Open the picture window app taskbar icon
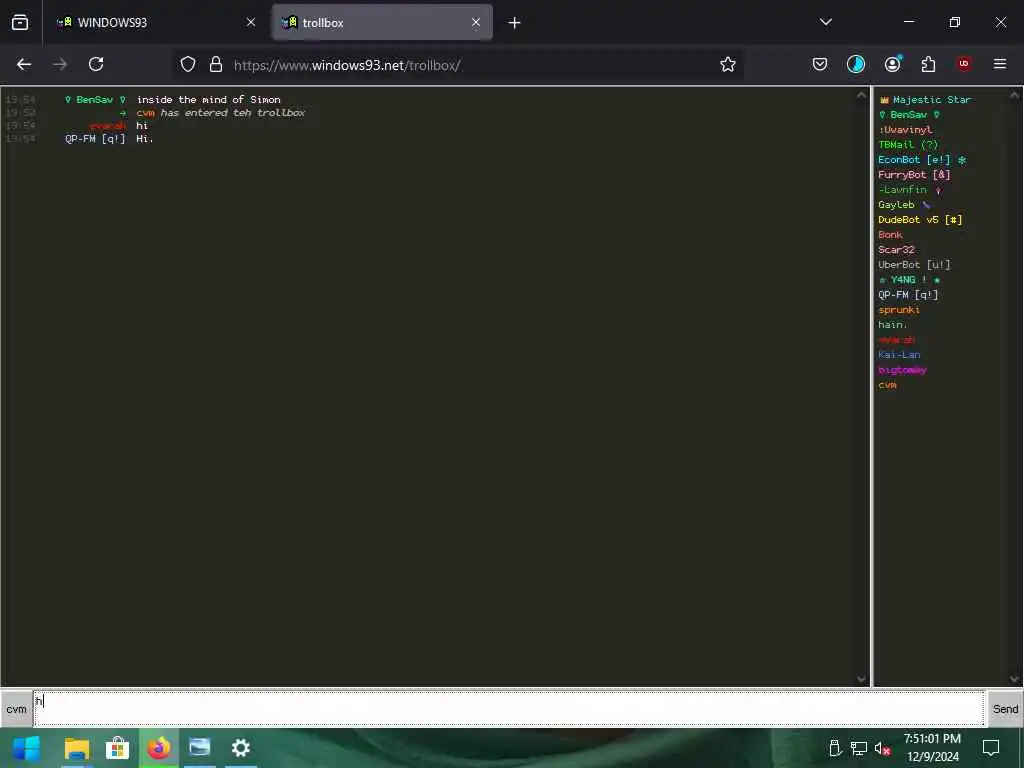The width and height of the screenshot is (1024, 768). (x=200, y=748)
